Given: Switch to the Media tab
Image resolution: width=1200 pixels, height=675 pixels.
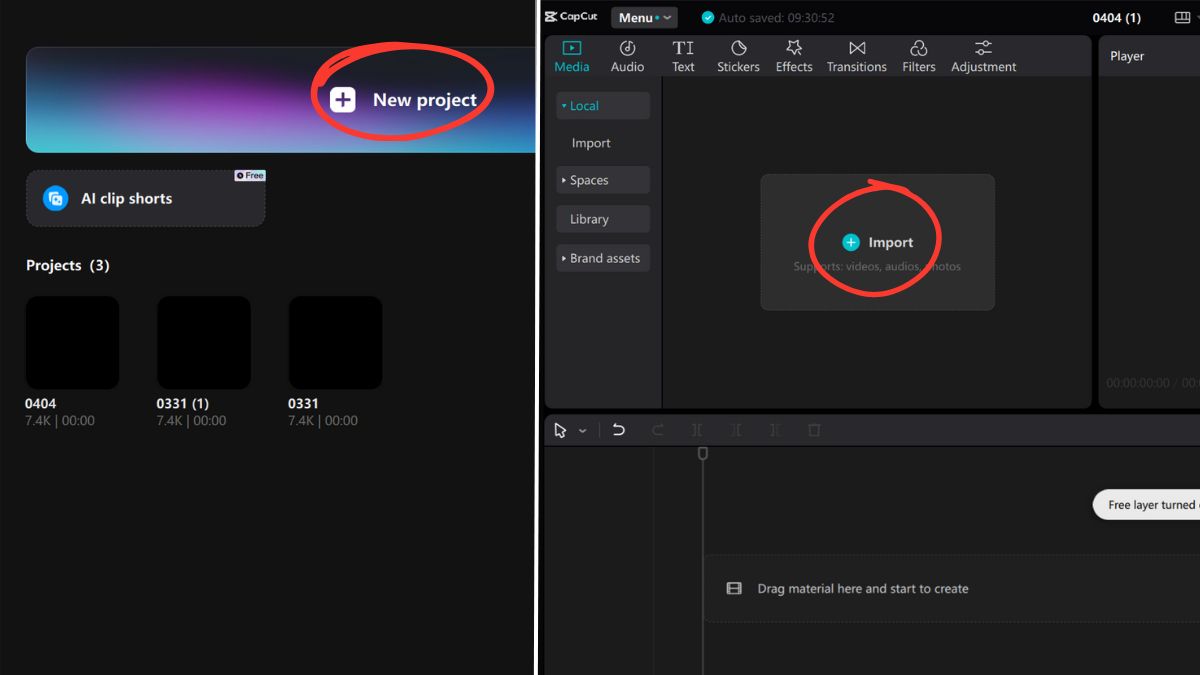Looking at the screenshot, I should pos(572,56).
